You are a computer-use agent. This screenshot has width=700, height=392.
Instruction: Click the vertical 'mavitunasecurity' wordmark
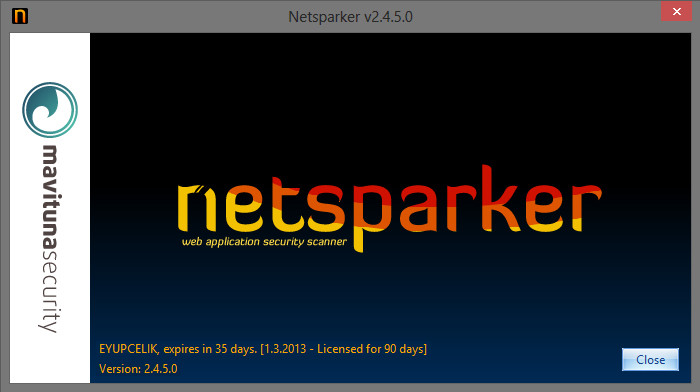point(50,239)
